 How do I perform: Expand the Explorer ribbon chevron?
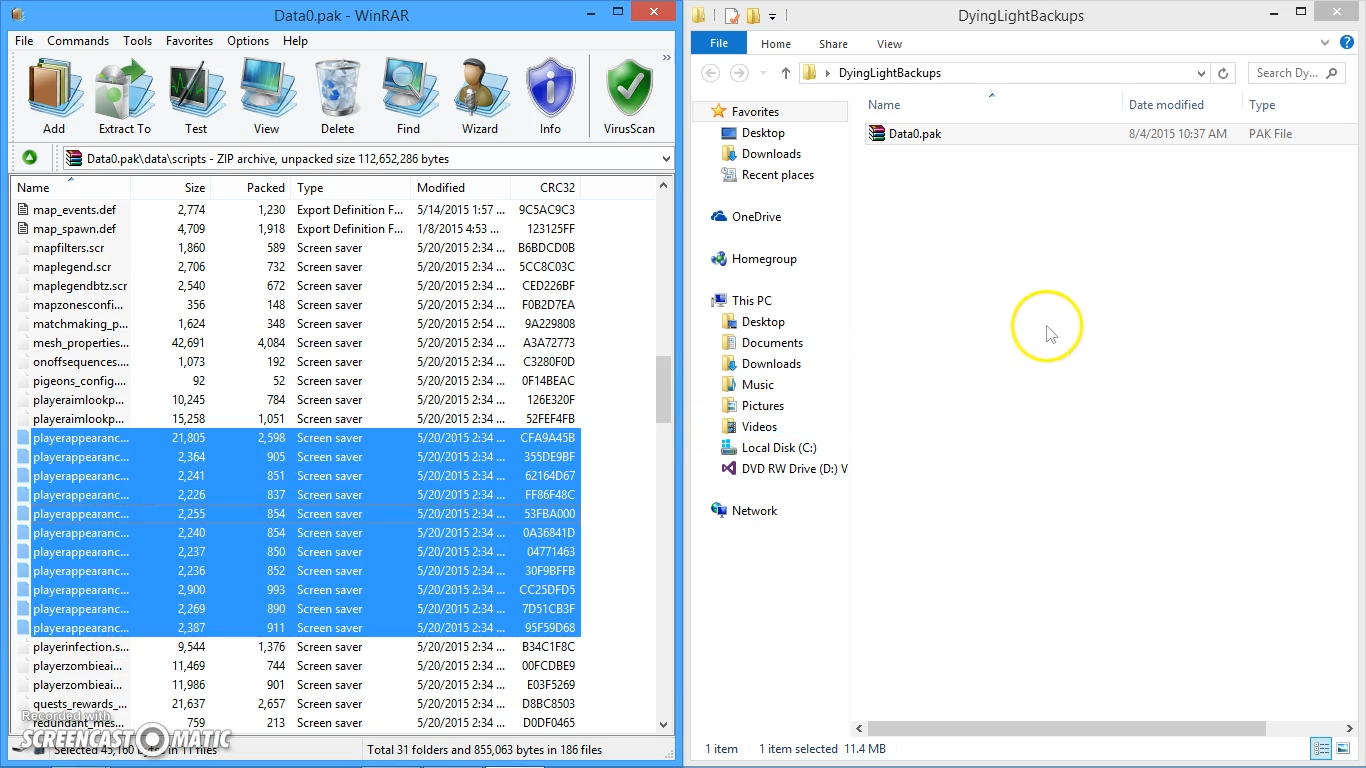pyautogui.click(x=1323, y=43)
